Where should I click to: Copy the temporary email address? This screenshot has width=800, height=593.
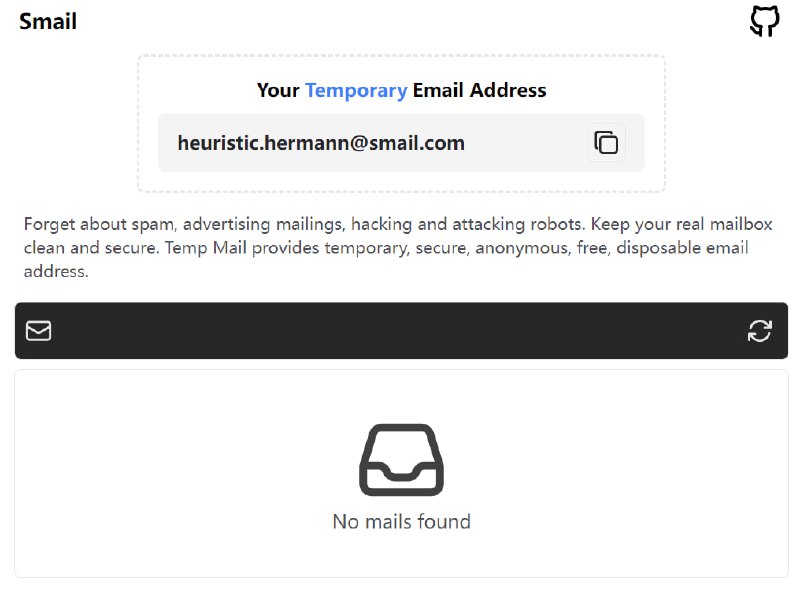click(x=606, y=142)
